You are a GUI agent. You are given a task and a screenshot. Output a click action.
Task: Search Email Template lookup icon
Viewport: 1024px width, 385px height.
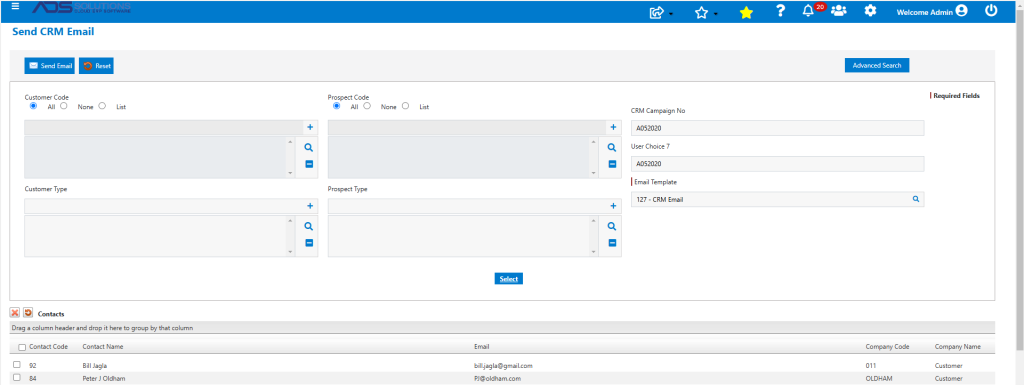coord(916,199)
